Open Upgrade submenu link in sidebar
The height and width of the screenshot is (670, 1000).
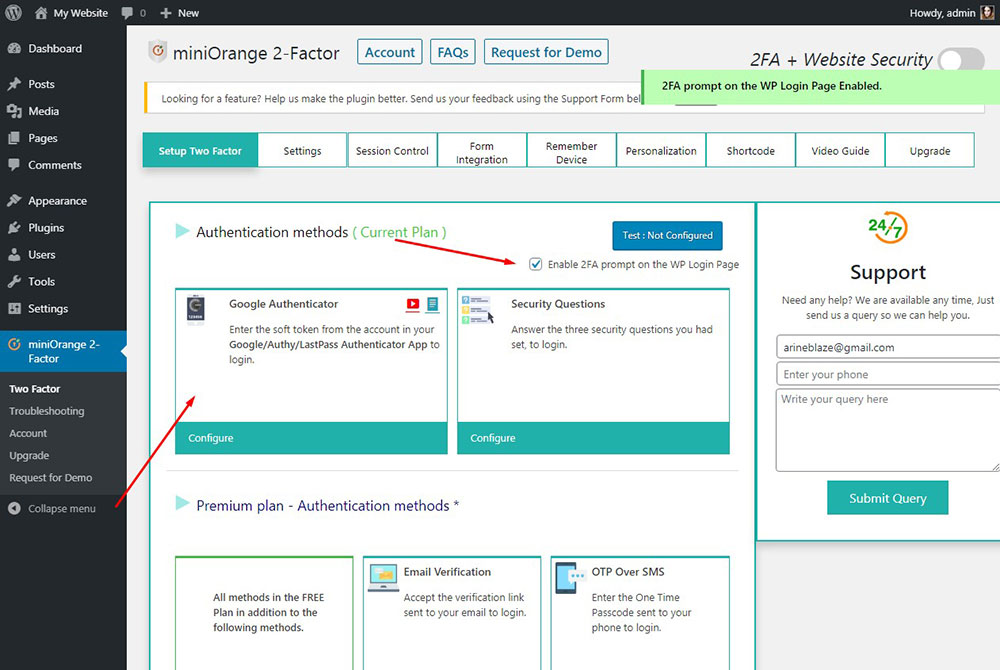(29, 456)
